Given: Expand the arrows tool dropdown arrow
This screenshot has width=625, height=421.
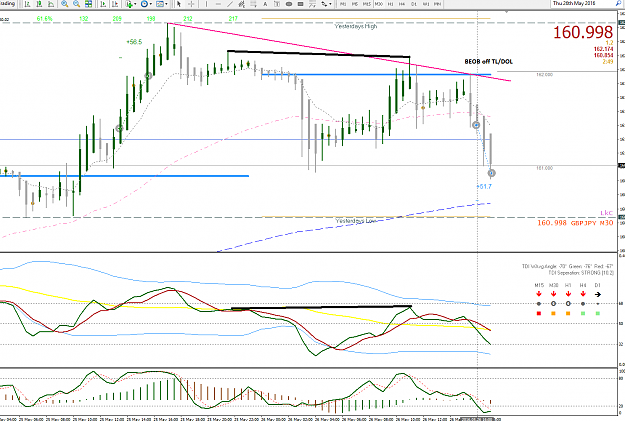Looking at the screenshot, I should (330, 4).
